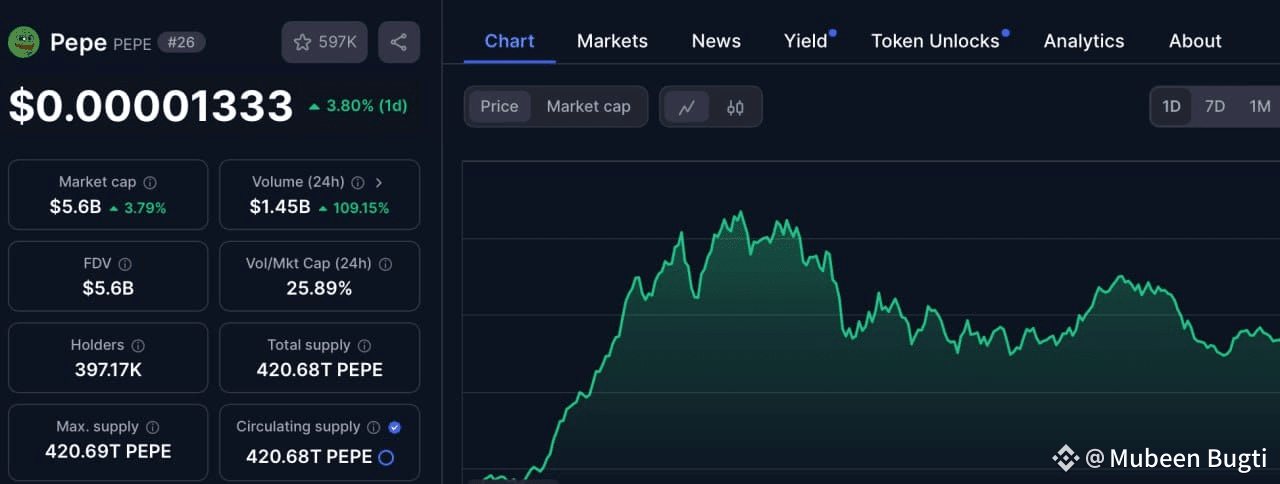The width and height of the screenshot is (1280, 484).
Task: Click the FDV info icon
Action: tap(125, 264)
